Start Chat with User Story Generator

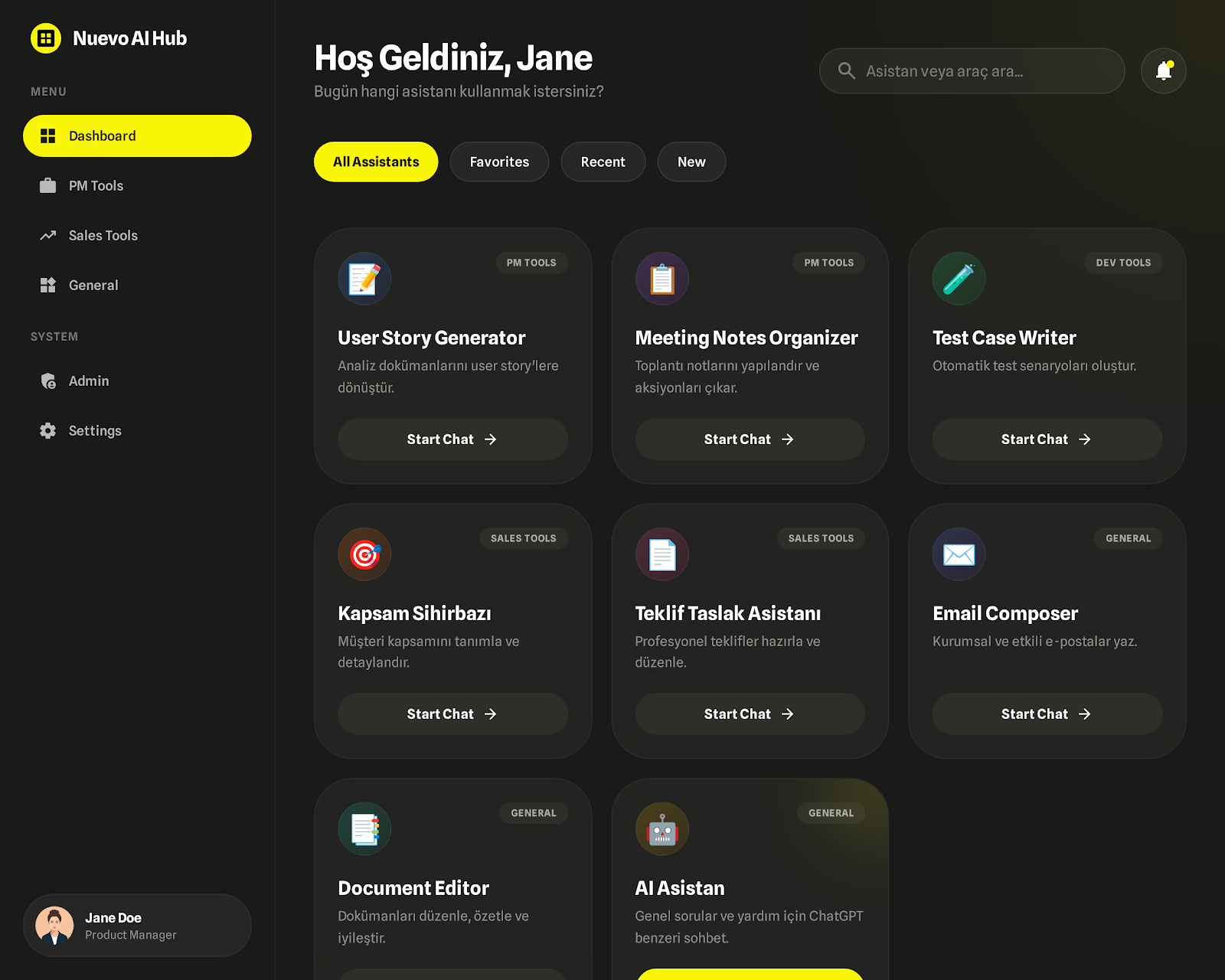pyautogui.click(x=452, y=439)
